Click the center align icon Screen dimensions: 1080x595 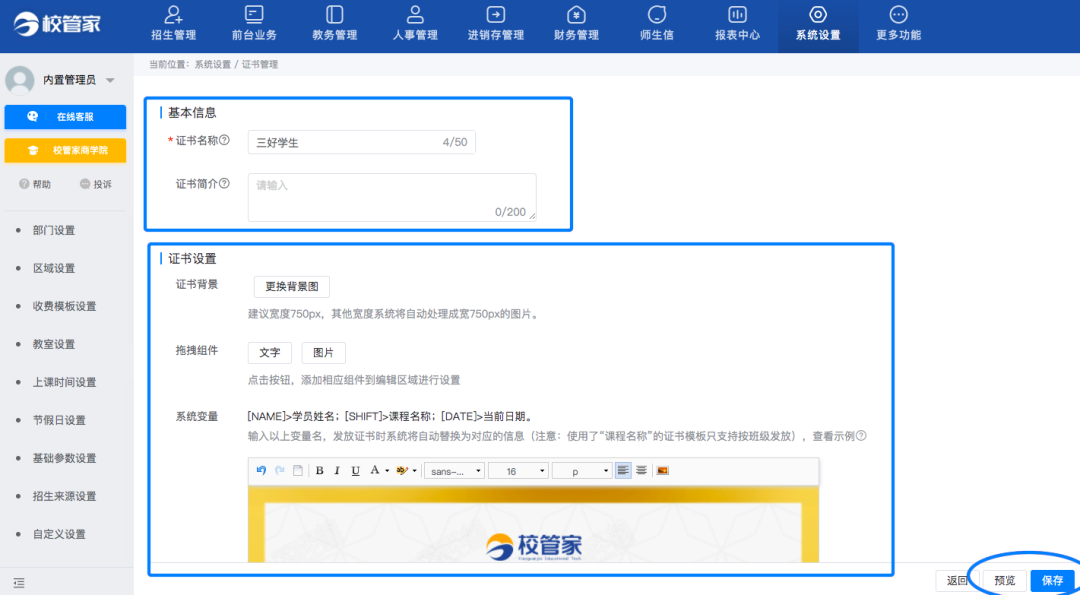coord(641,470)
